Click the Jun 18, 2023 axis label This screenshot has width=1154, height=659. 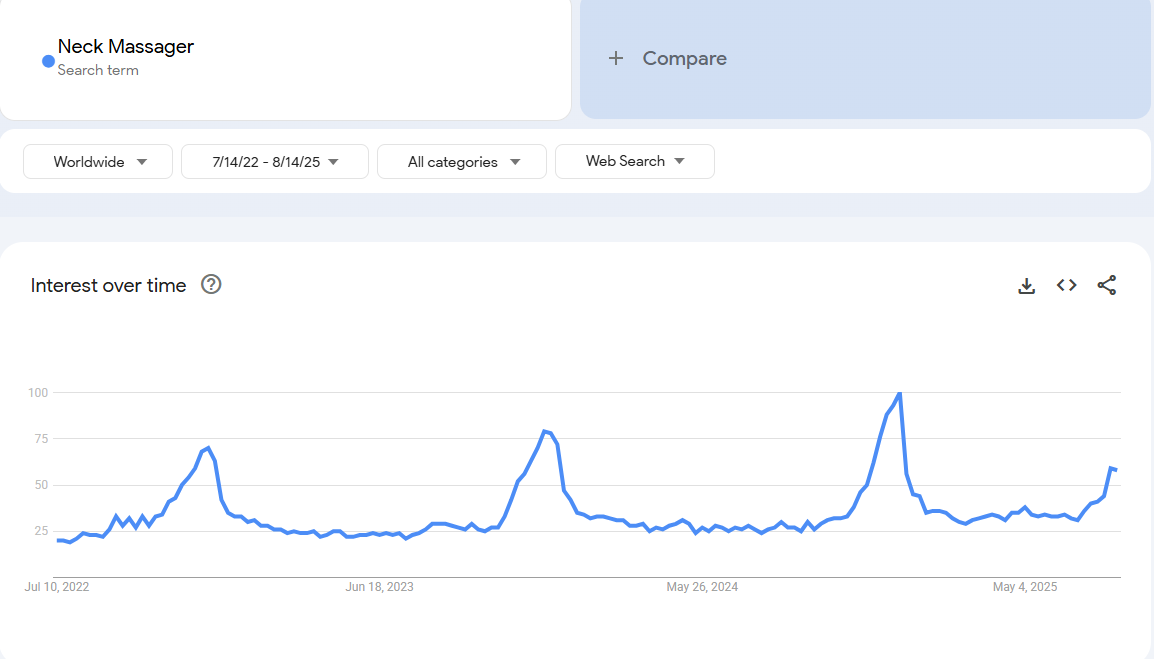pyautogui.click(x=379, y=587)
